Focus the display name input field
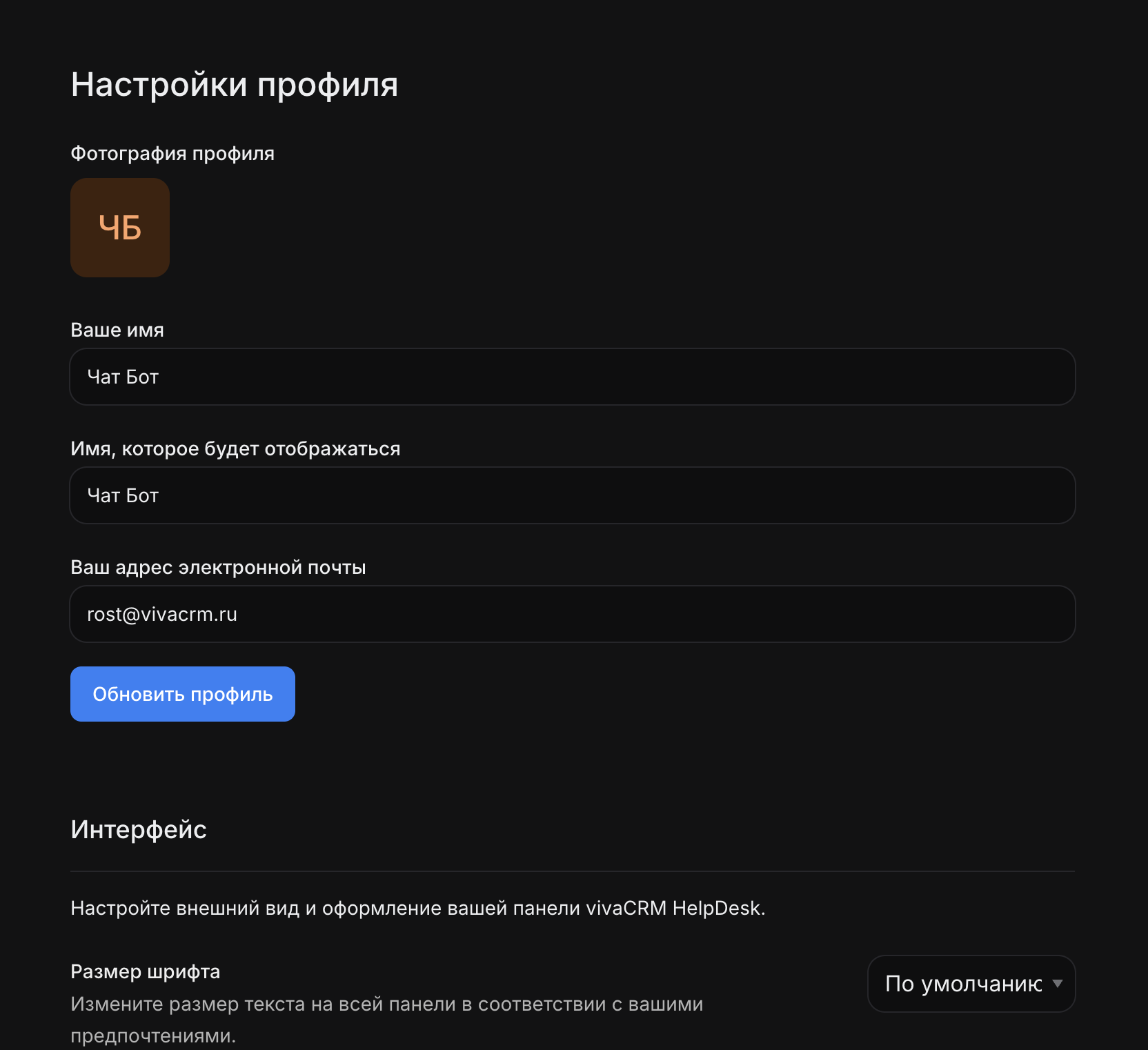1148x1050 pixels. pyautogui.click(x=573, y=495)
